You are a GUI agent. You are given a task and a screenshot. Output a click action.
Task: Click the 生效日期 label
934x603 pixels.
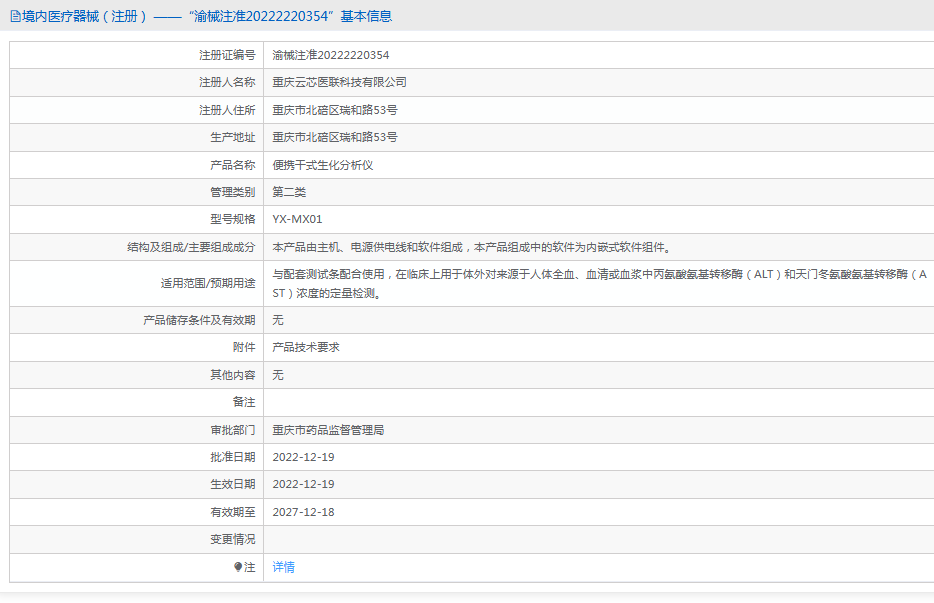233,484
